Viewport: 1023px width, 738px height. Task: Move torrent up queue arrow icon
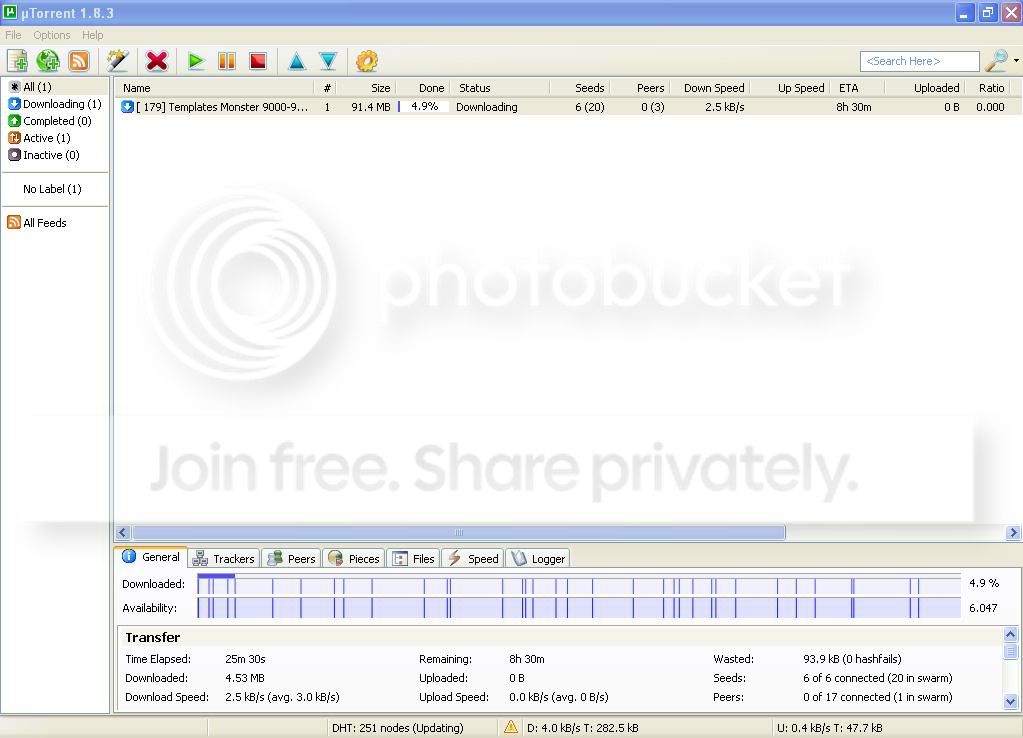pyautogui.click(x=297, y=61)
